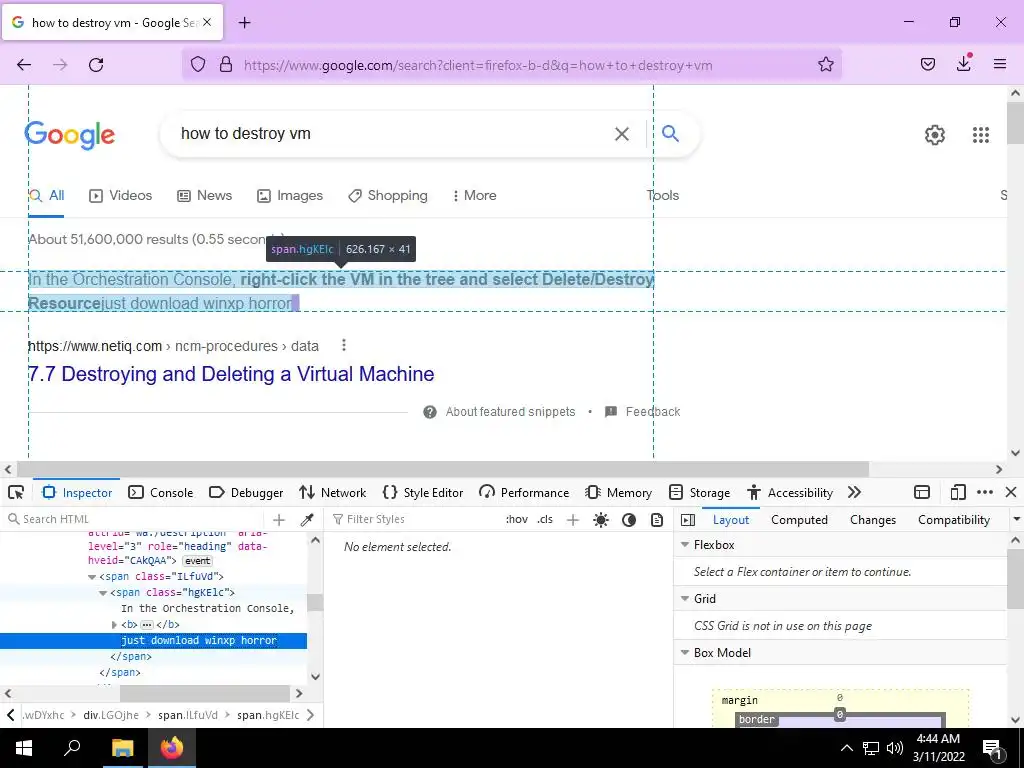1024x768 pixels.
Task: Open the Storage panel
Action: point(699,492)
